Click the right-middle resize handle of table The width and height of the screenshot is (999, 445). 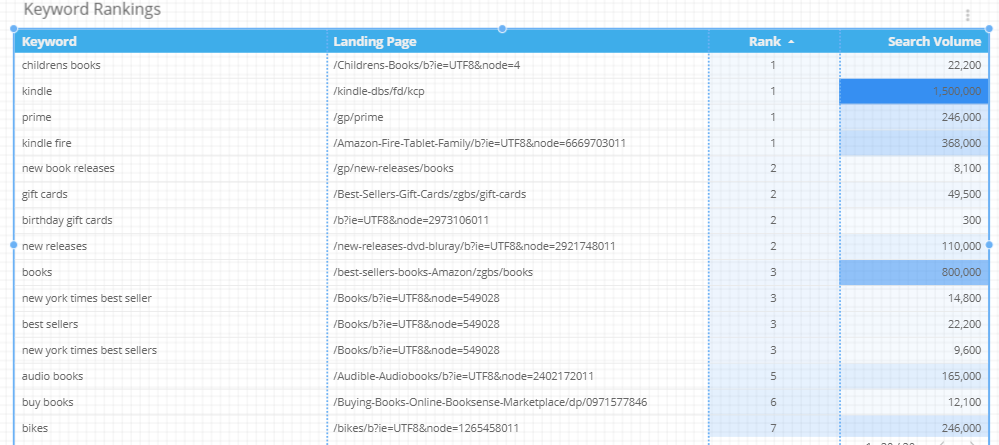tap(990, 244)
